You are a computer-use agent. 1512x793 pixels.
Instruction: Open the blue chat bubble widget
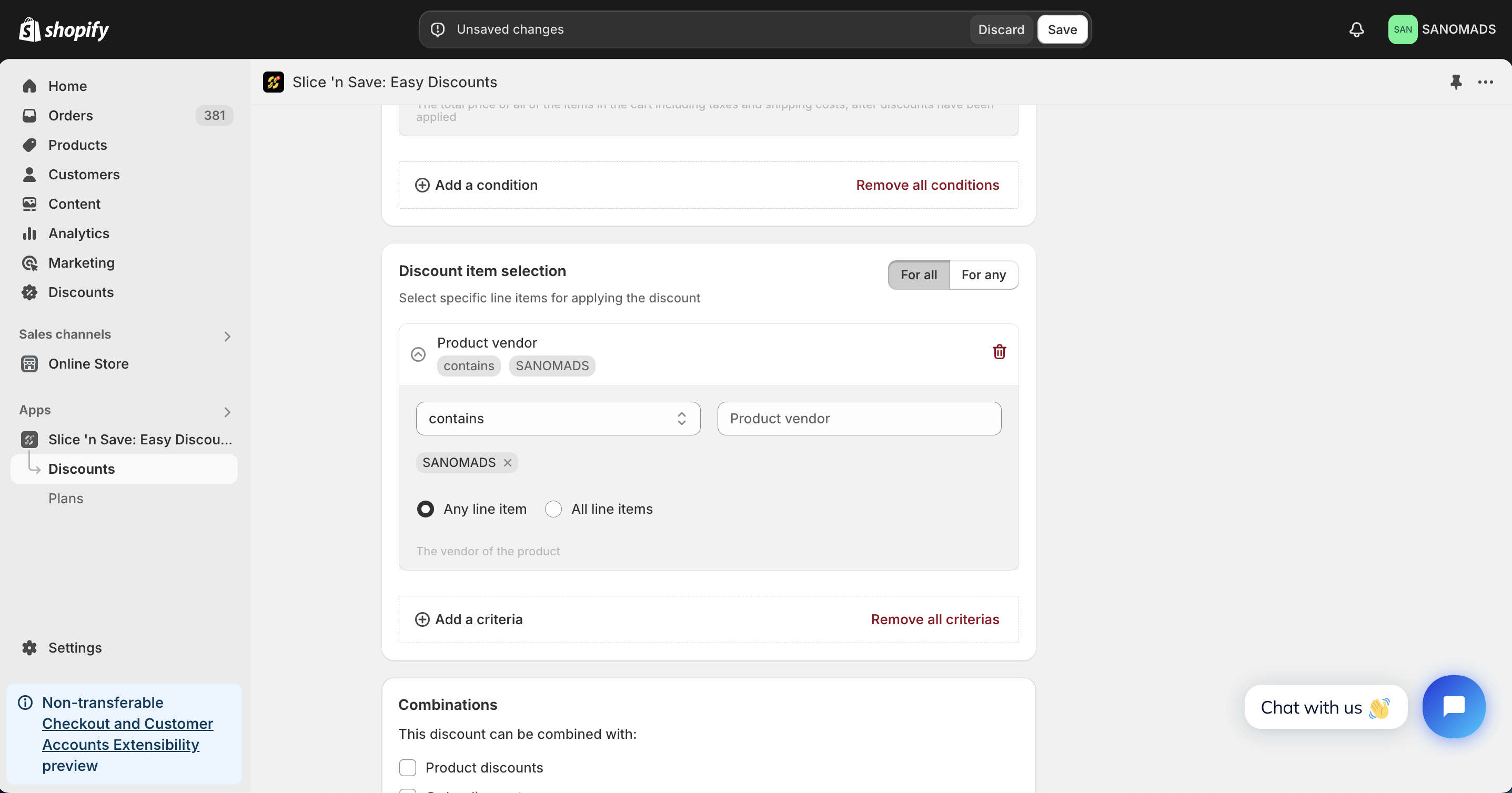tap(1454, 706)
